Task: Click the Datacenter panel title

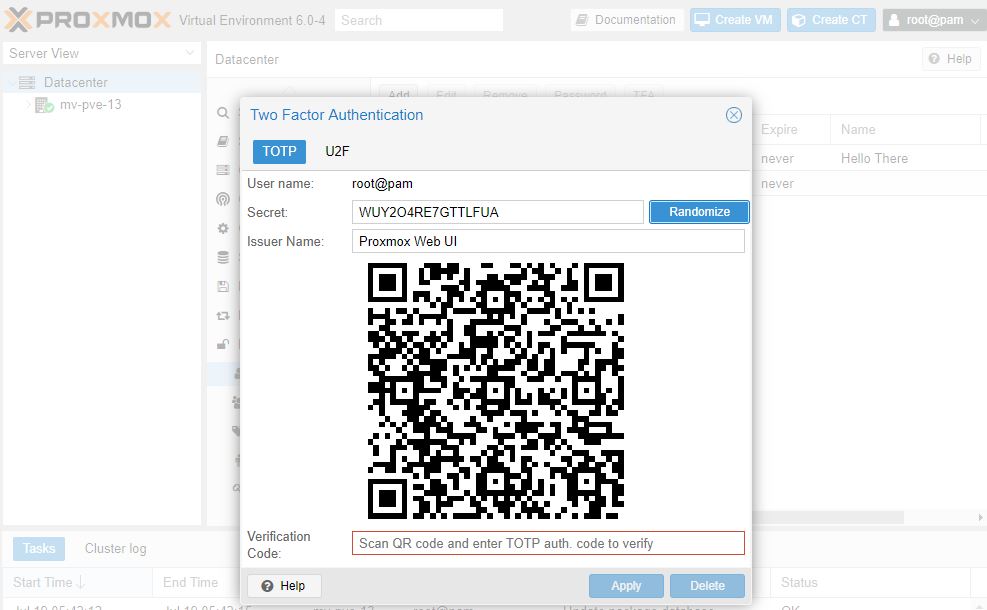Action: 247,59
